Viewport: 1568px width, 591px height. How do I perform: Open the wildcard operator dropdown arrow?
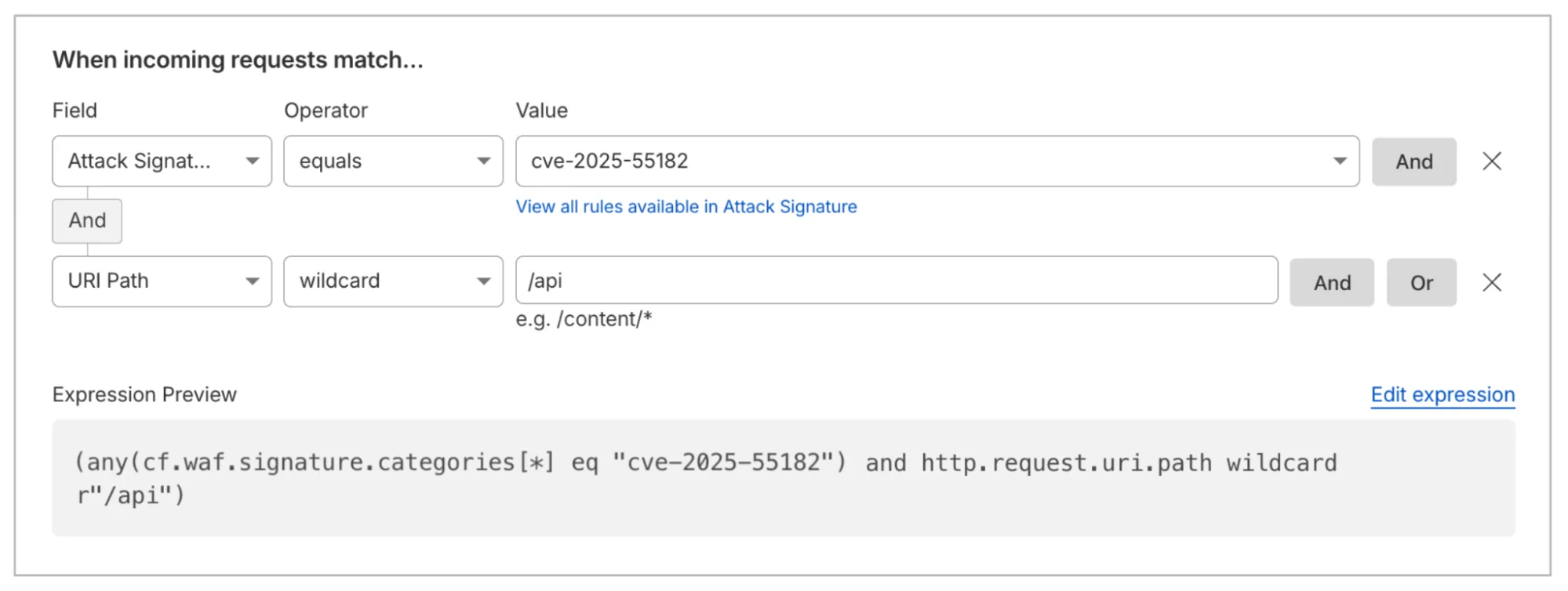[484, 281]
